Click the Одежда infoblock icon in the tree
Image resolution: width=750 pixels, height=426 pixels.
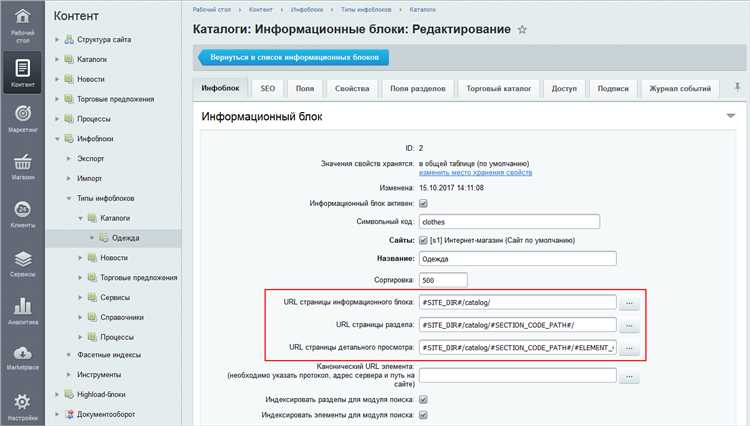(x=103, y=238)
